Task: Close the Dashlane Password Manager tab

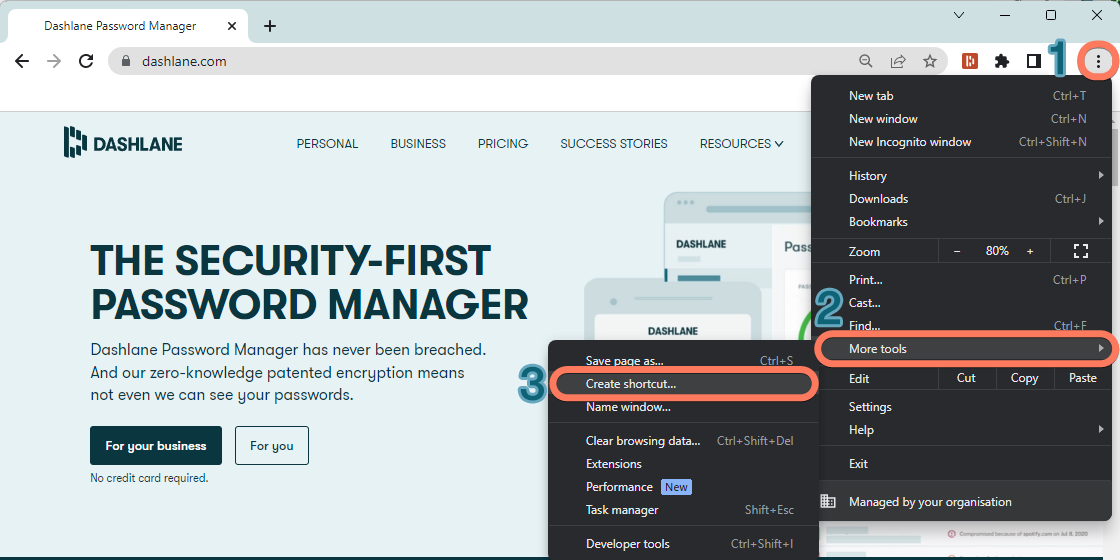Action: pyautogui.click(x=231, y=26)
